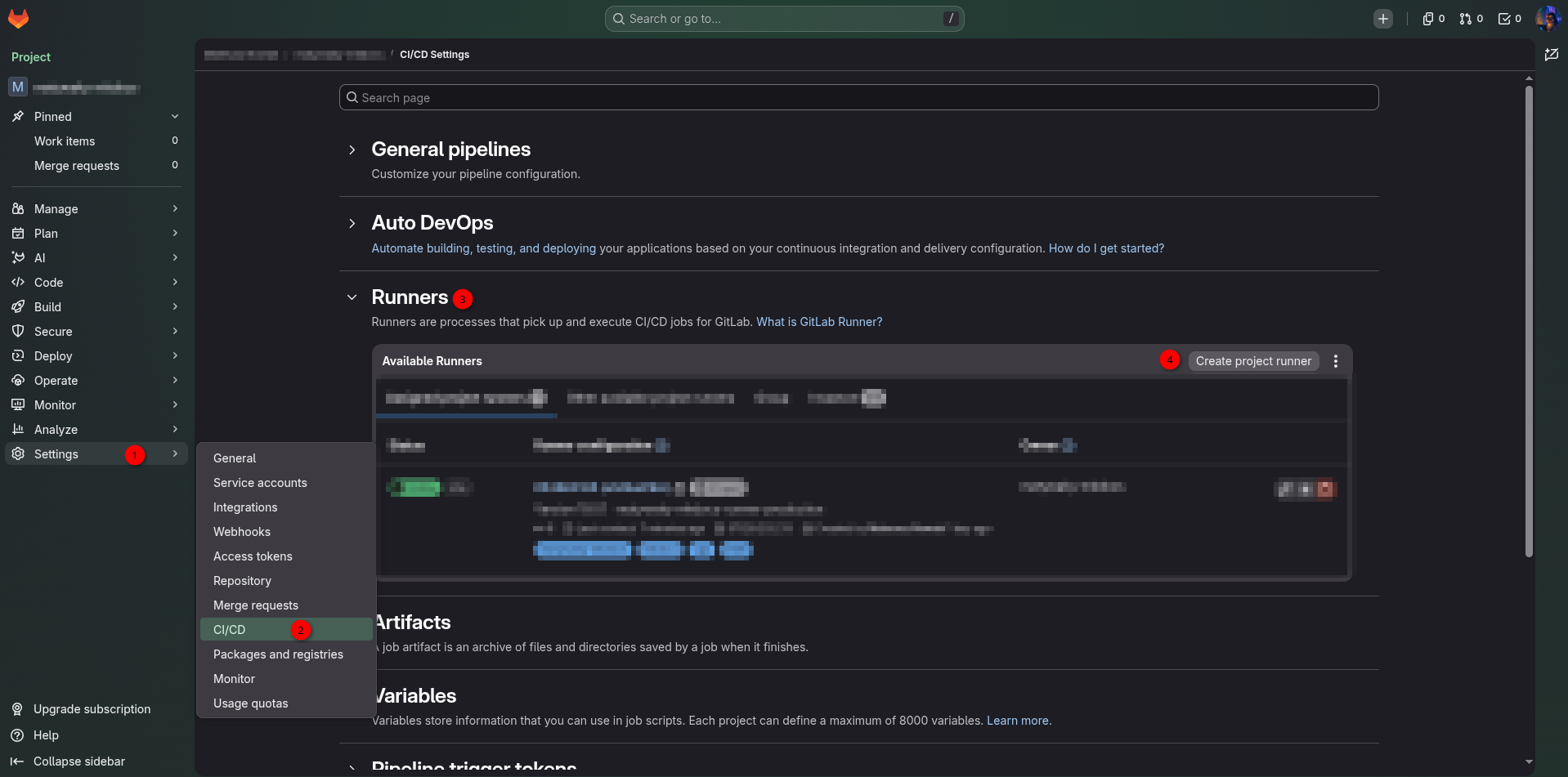Open Packages and registries entry
Screen dimensions: 1568x777
point(286,654)
